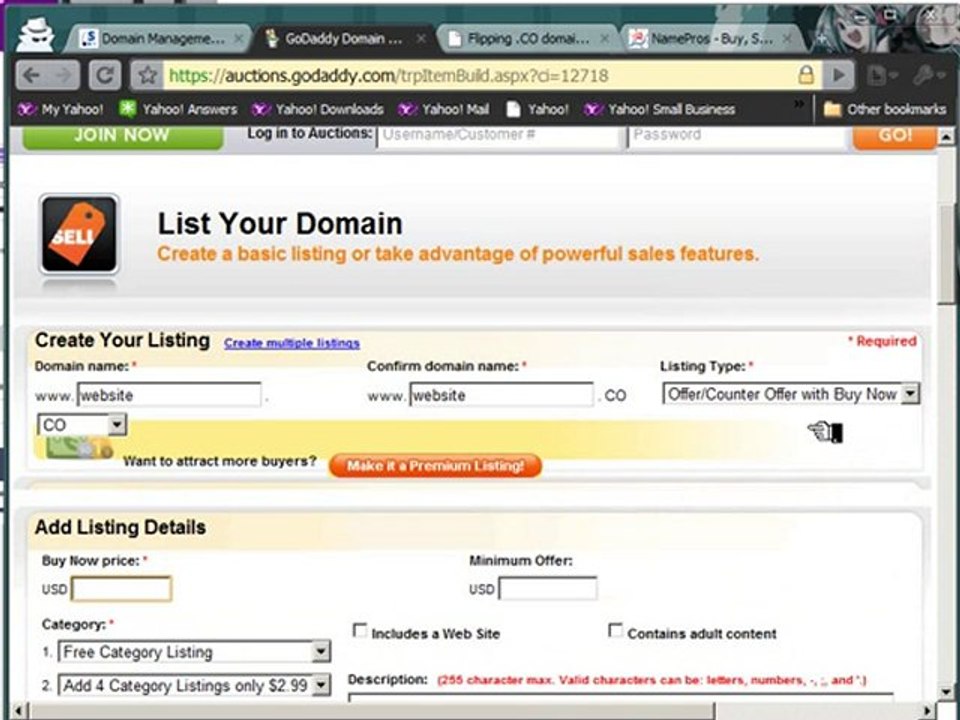
Task: Reload the page with the refresh icon
Action: tap(105, 75)
